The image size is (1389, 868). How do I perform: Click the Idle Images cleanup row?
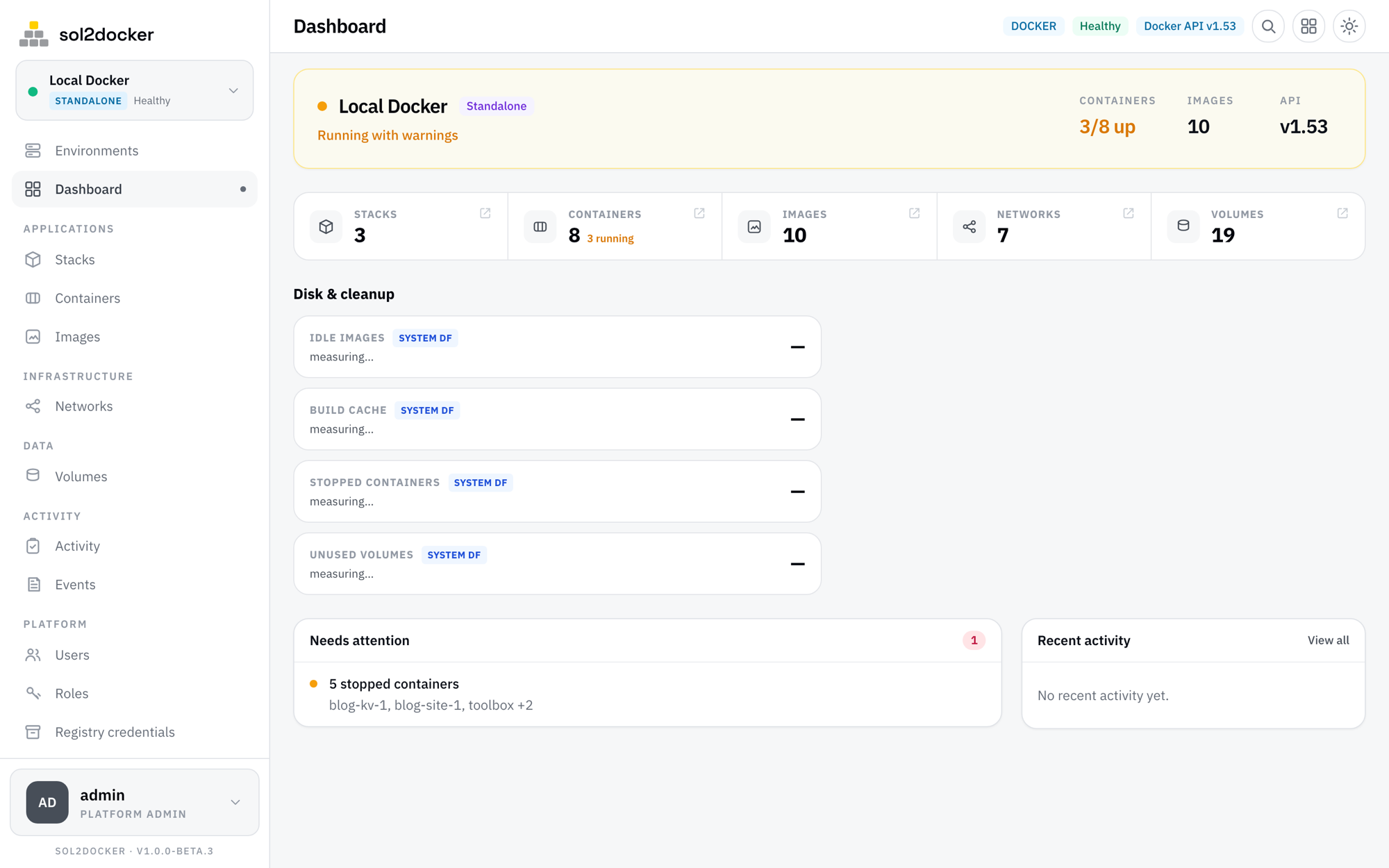(x=557, y=347)
